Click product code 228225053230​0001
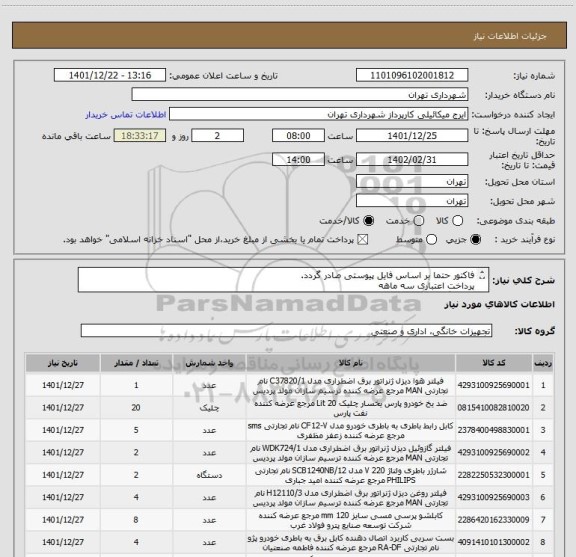This screenshot has width=576, height=557. [x=493, y=475]
